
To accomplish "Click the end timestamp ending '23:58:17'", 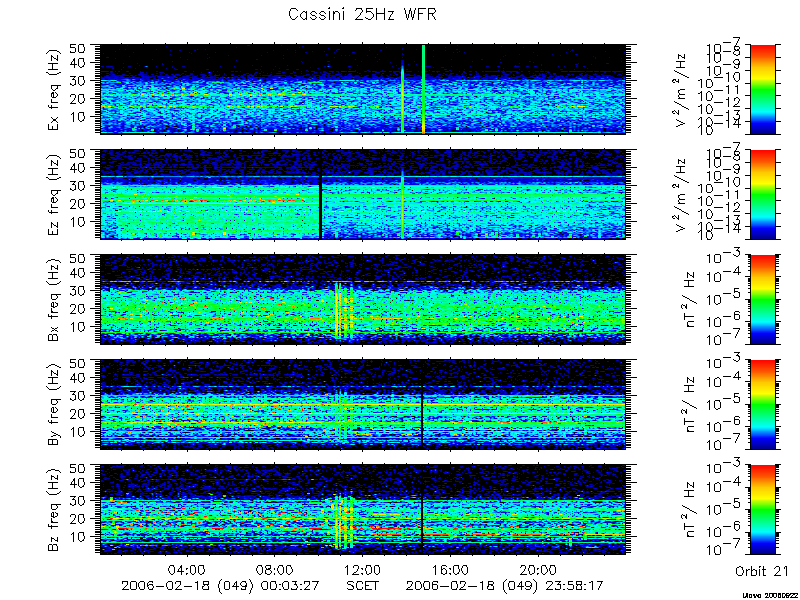I will click(505, 585).
